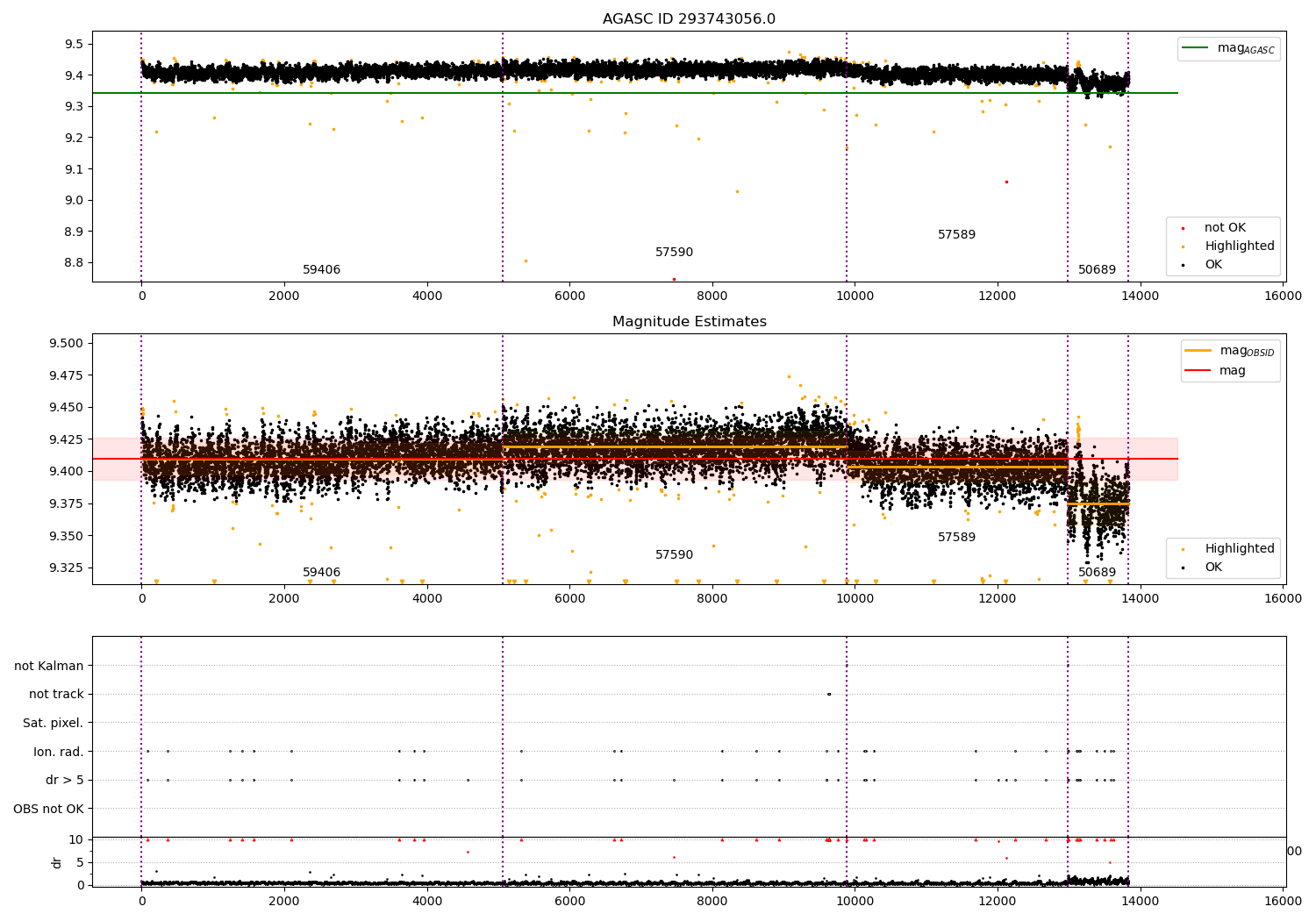
Task: Click the 'dr > 5' axis label
Action: click(65, 780)
